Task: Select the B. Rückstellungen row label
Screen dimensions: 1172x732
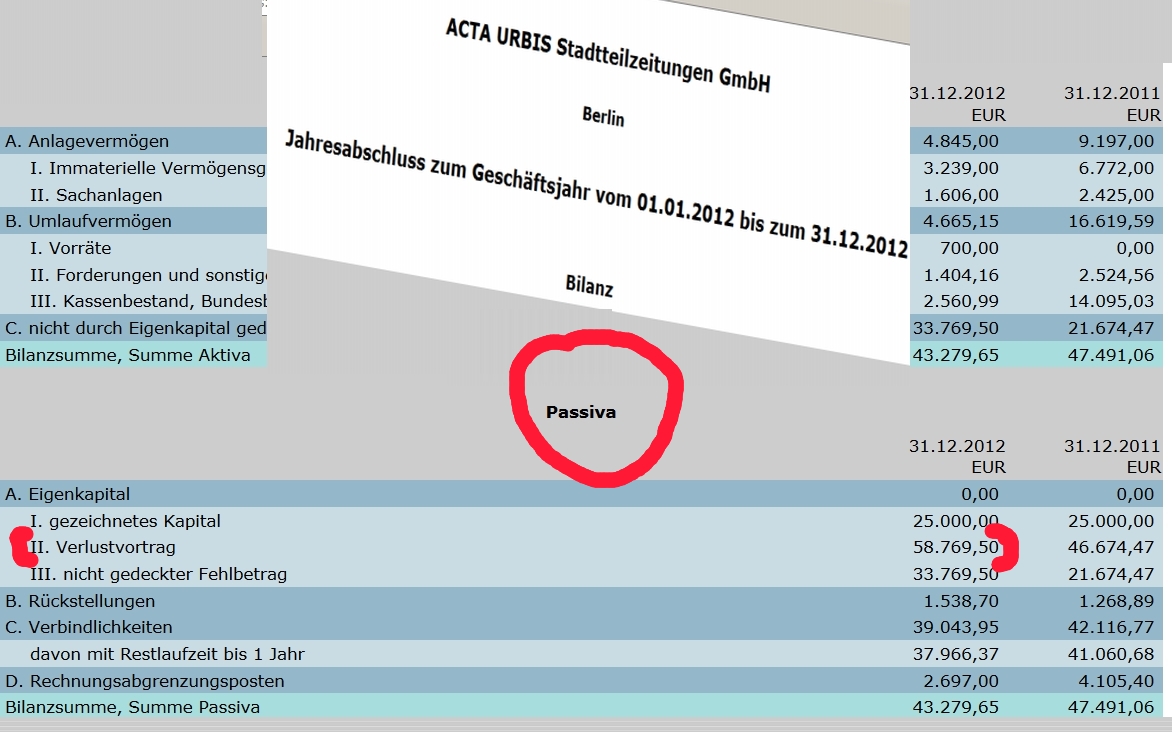Action: click(80, 601)
